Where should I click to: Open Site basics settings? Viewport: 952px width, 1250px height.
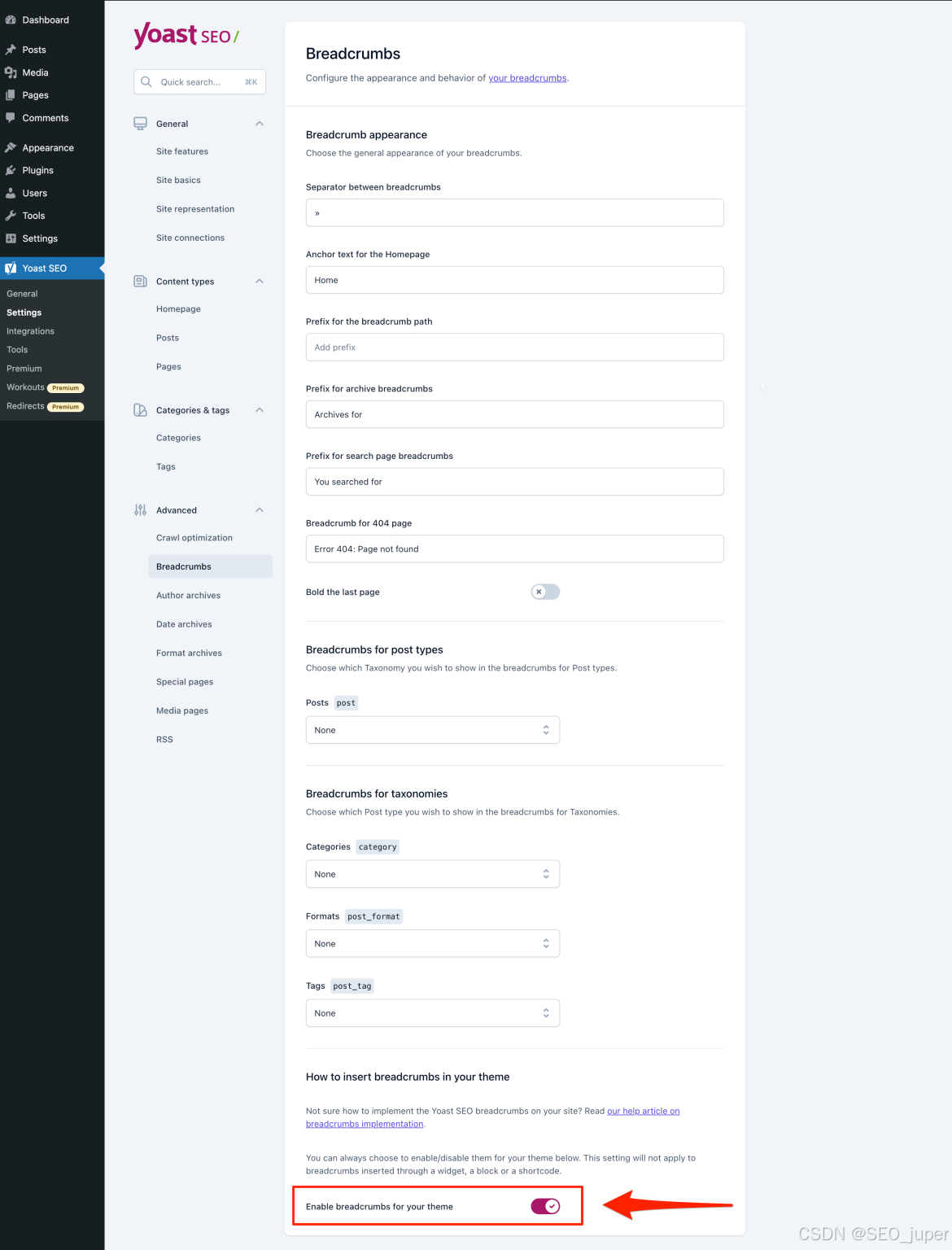coord(178,180)
